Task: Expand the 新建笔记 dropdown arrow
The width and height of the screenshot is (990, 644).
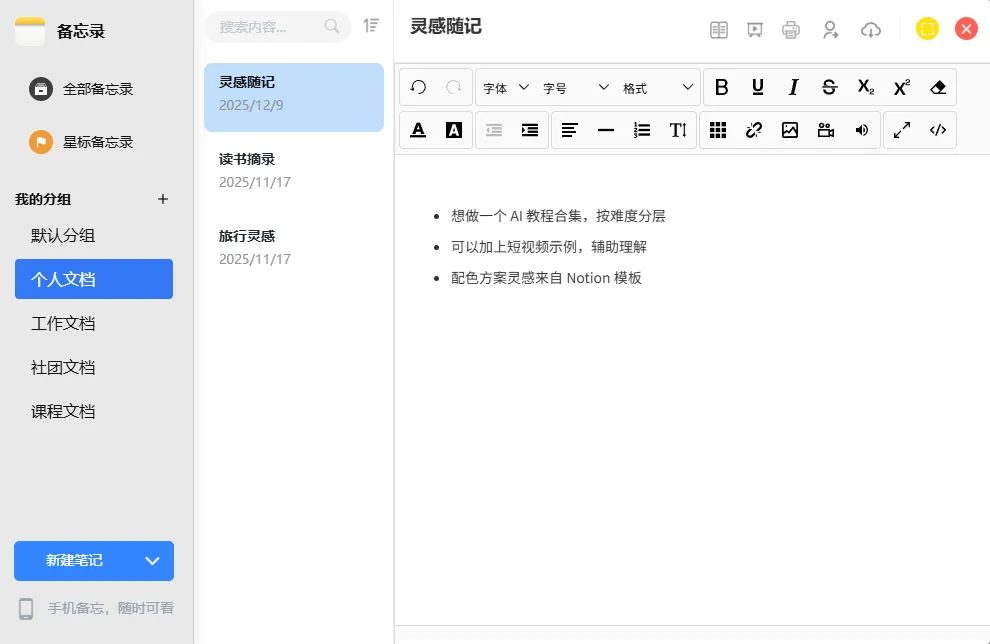Action: [152, 561]
